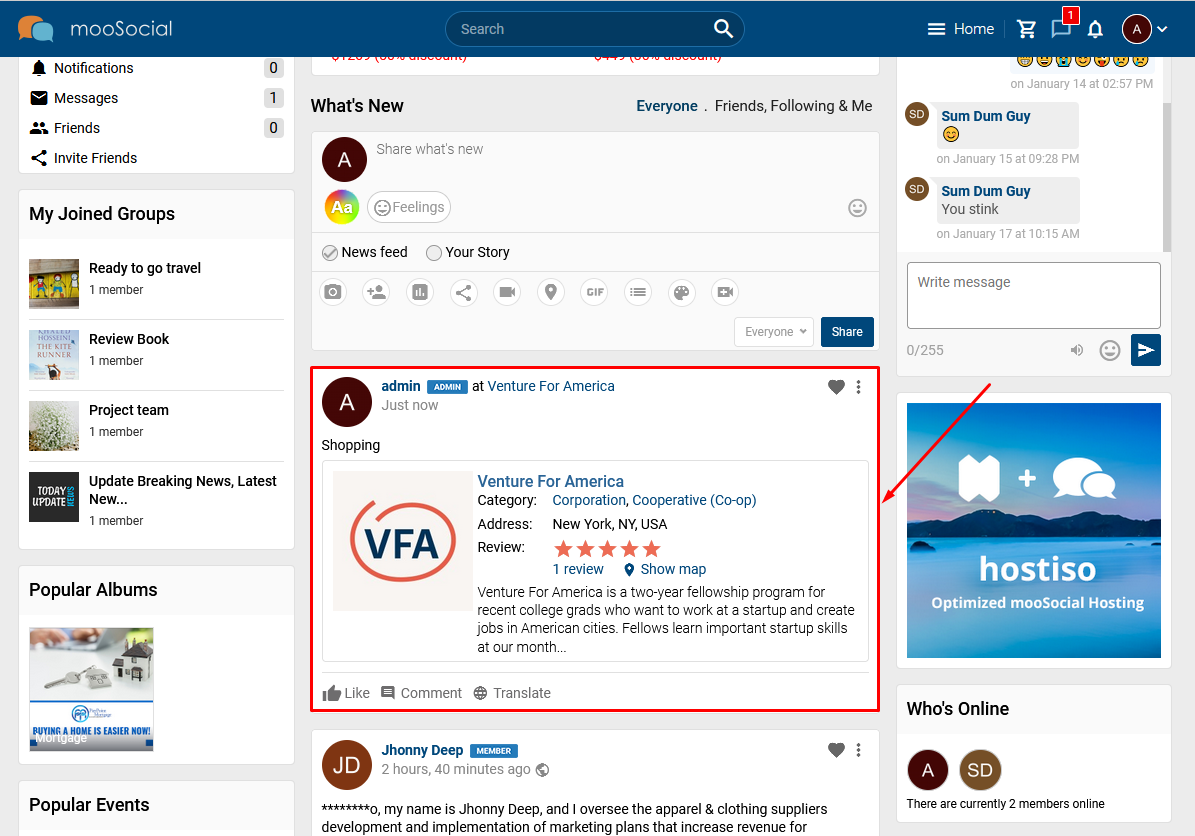This screenshot has width=1195, height=836.
Task: Open the SD online member avatar
Action: click(x=979, y=770)
